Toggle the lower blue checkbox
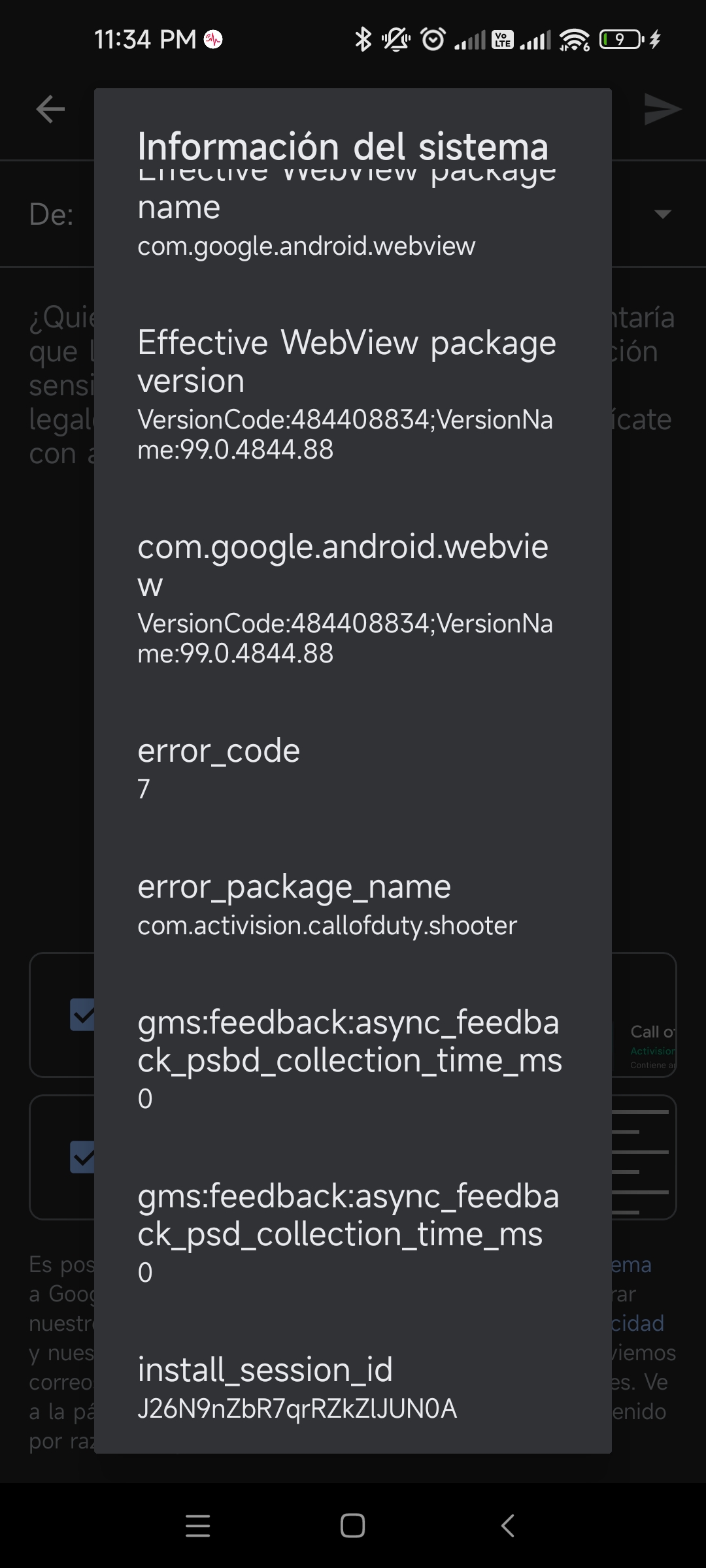This screenshot has width=706, height=1568. (x=82, y=1157)
